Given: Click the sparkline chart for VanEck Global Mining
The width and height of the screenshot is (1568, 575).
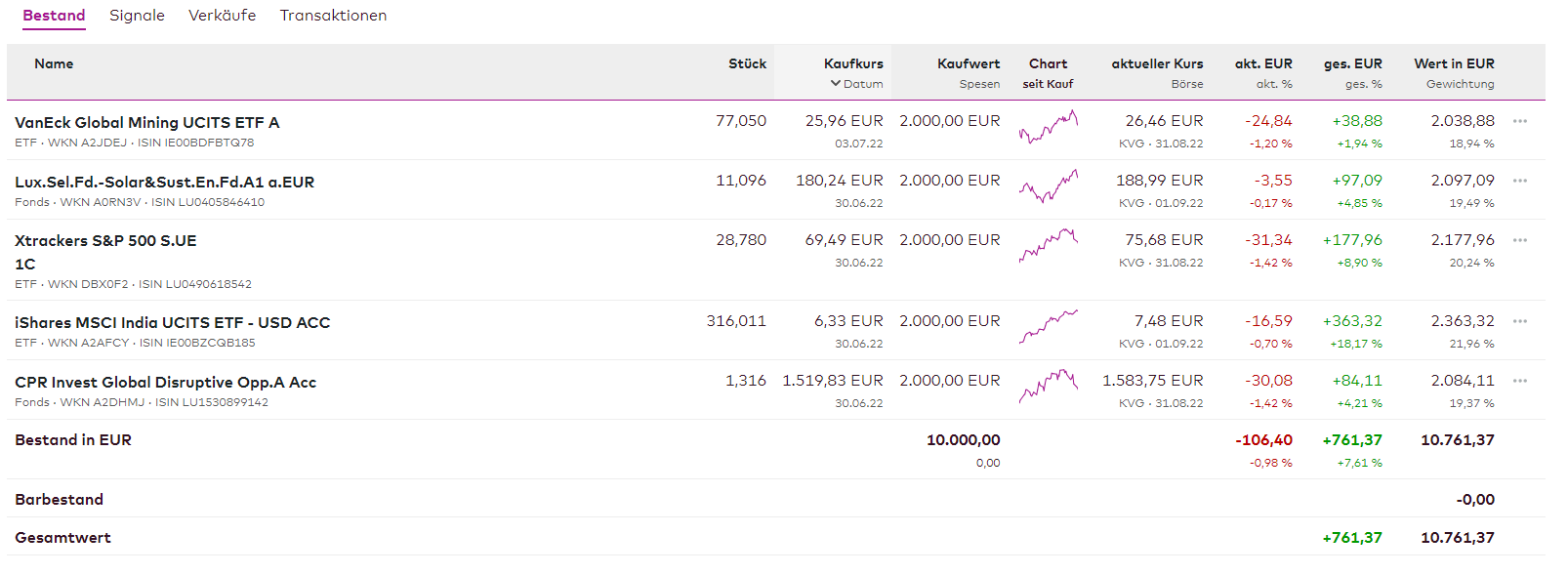Looking at the screenshot, I should (x=1048, y=128).
